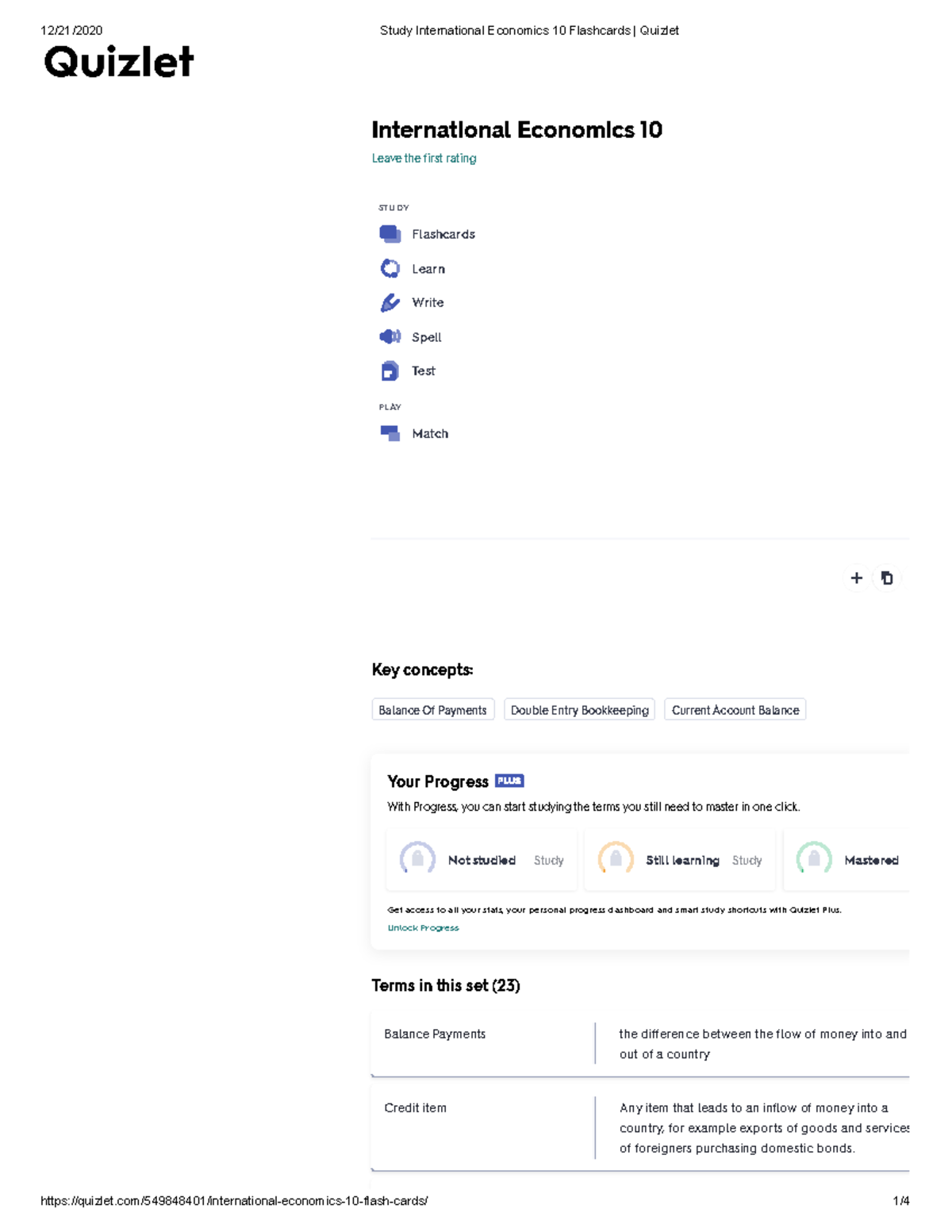952x1232 pixels.
Task: Click Study next to Still learning
Action: click(747, 860)
